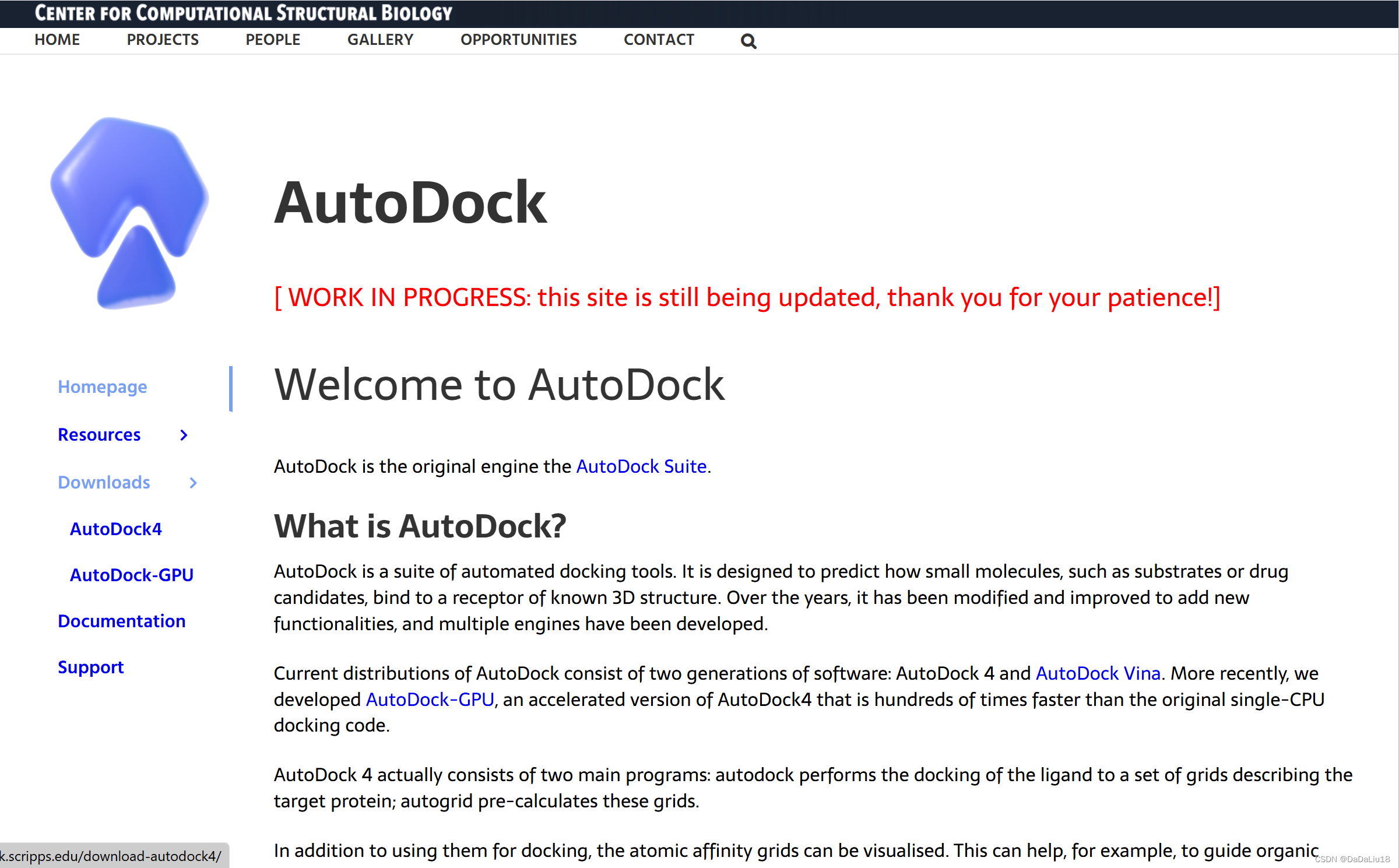Open the GALLERY navigation item
1399x868 pixels.
(x=380, y=39)
